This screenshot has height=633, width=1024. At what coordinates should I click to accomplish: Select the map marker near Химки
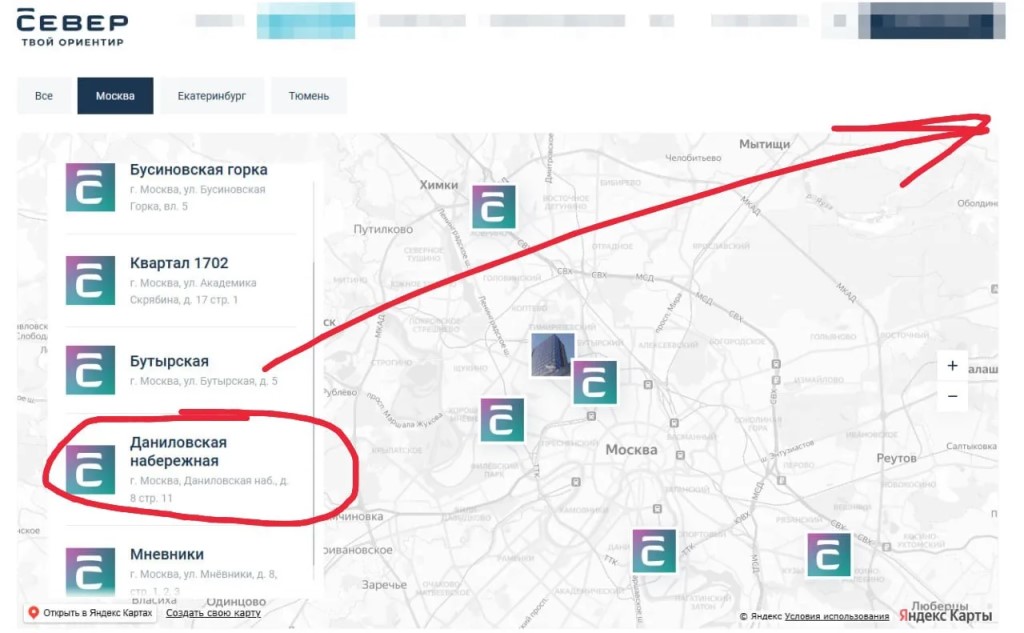pyautogui.click(x=494, y=207)
